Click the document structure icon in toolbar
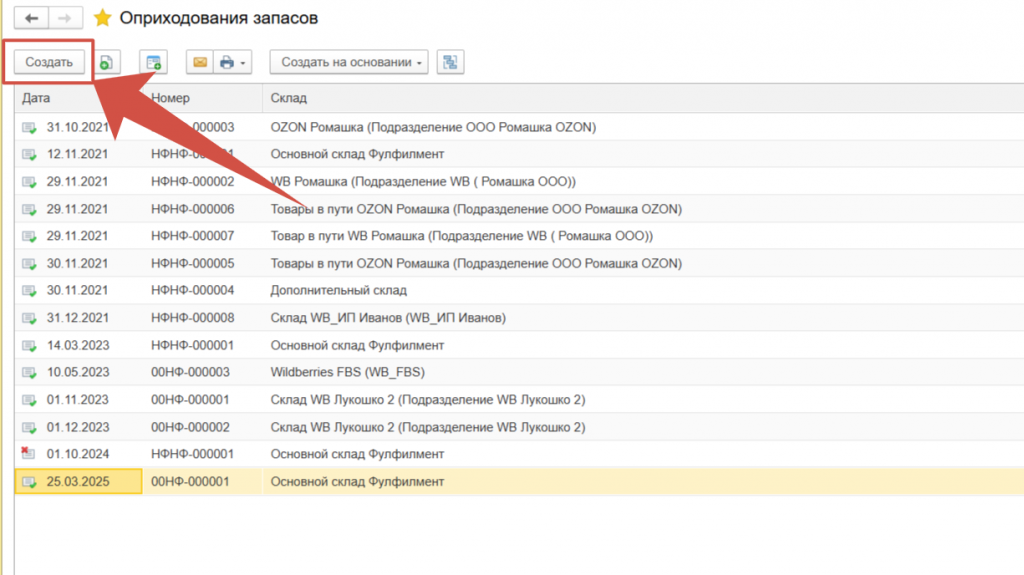This screenshot has height=575, width=1024. (x=449, y=62)
